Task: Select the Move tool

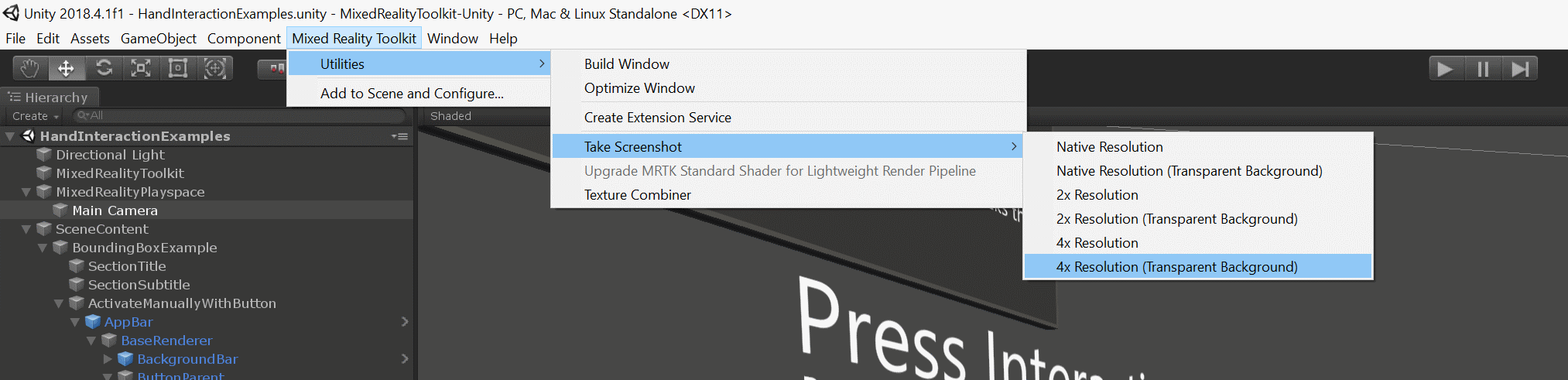Action: pyautogui.click(x=67, y=68)
